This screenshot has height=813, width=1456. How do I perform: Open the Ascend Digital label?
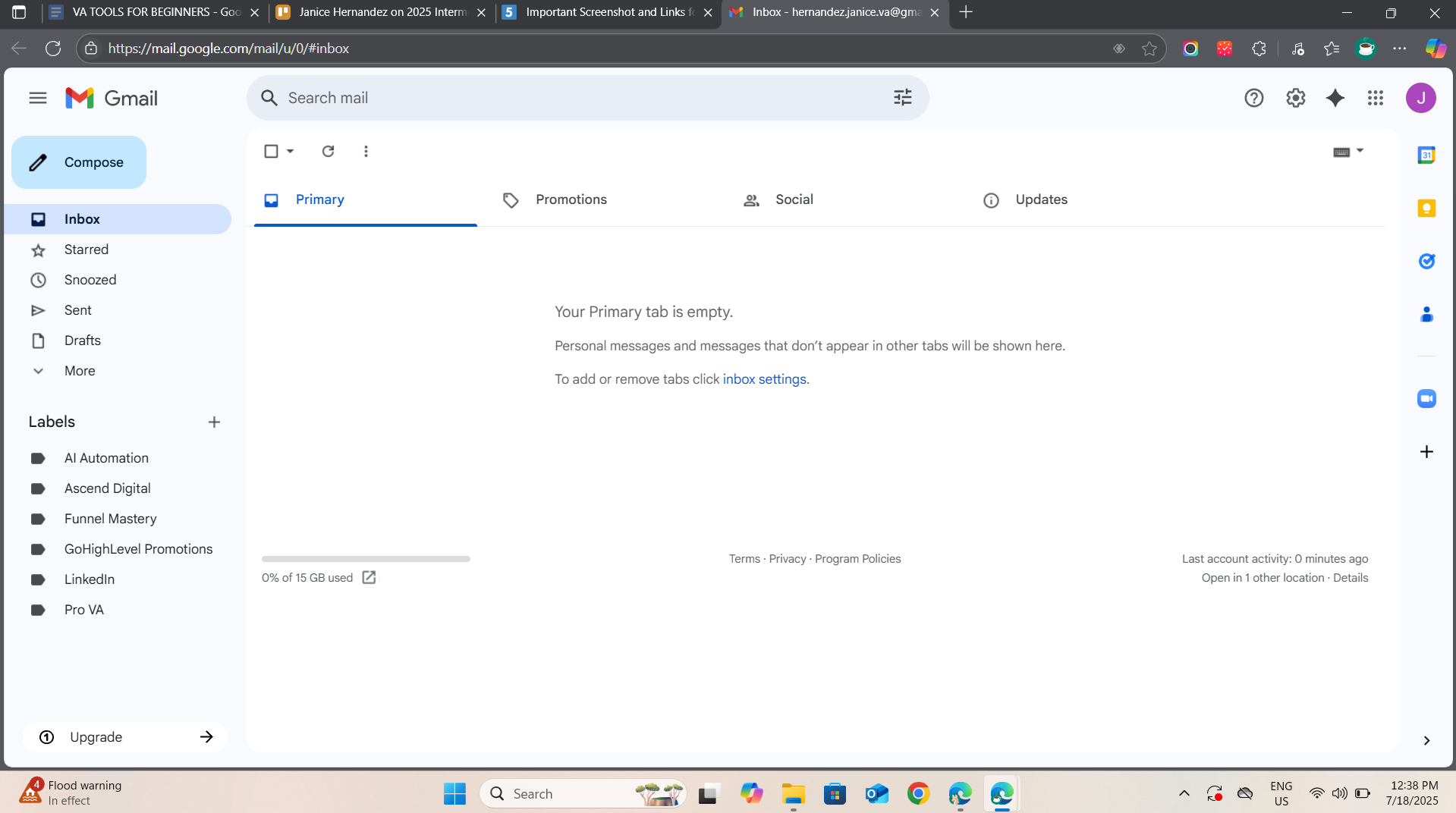tap(118, 488)
